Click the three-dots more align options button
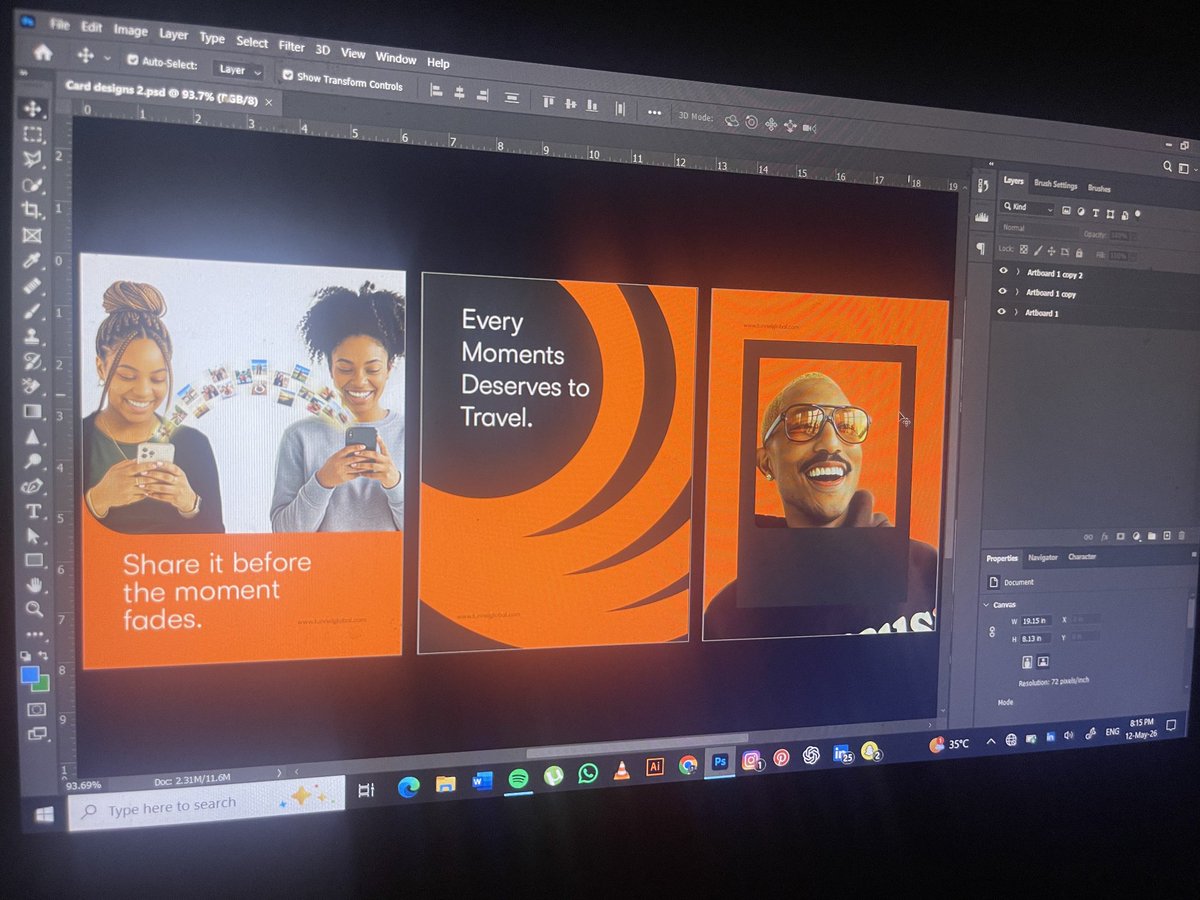 (654, 113)
